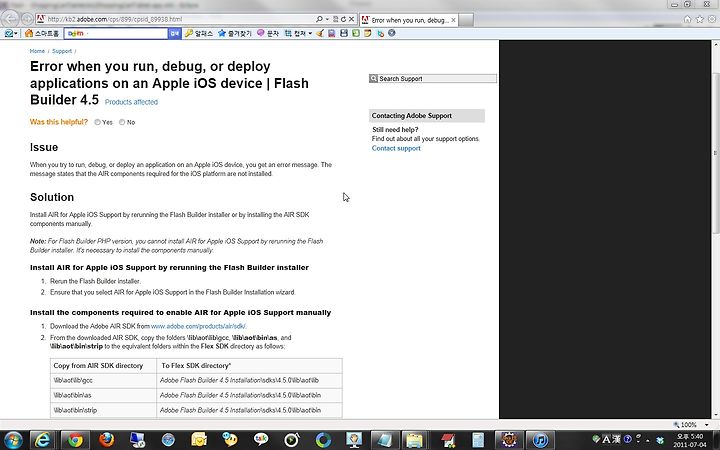Screen dimensions: 720x450
Task: Select the No radio for Was this helpful
Action: click(x=122, y=122)
